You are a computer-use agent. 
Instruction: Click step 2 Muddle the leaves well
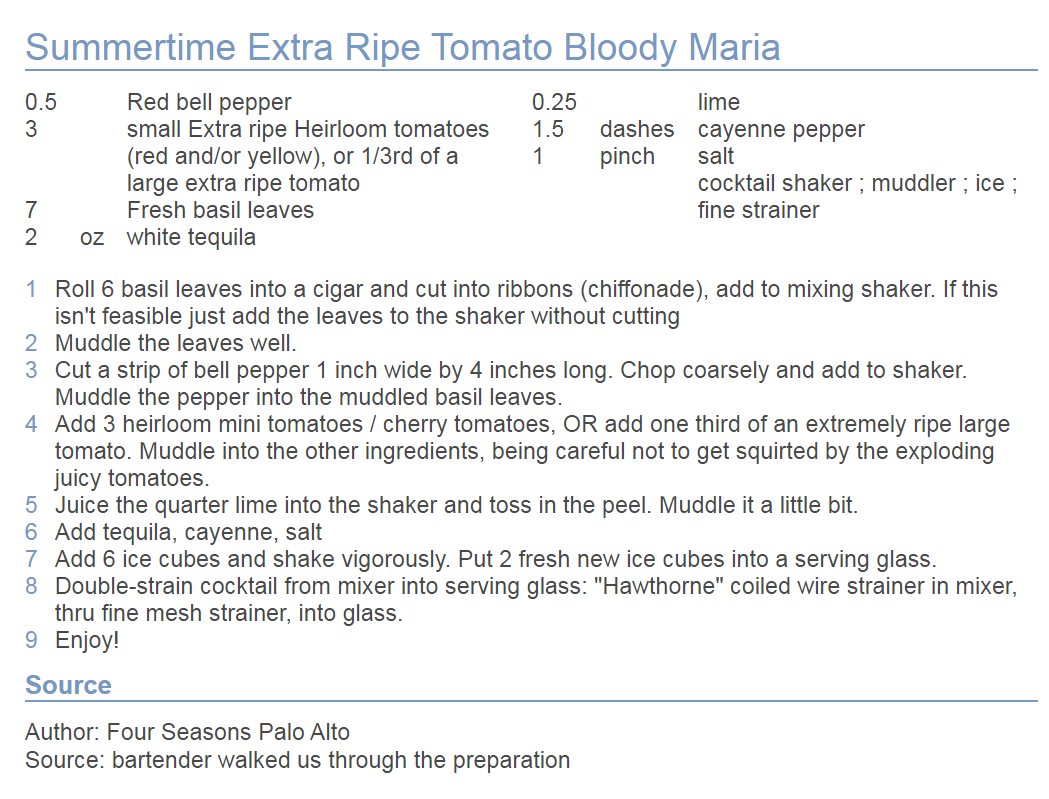tap(175, 343)
